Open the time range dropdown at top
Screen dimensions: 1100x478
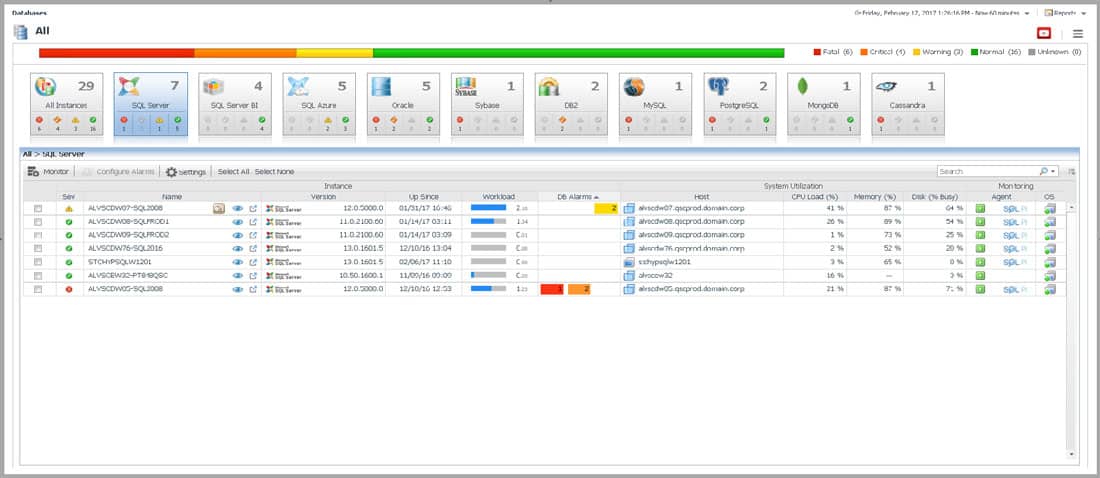point(1026,13)
